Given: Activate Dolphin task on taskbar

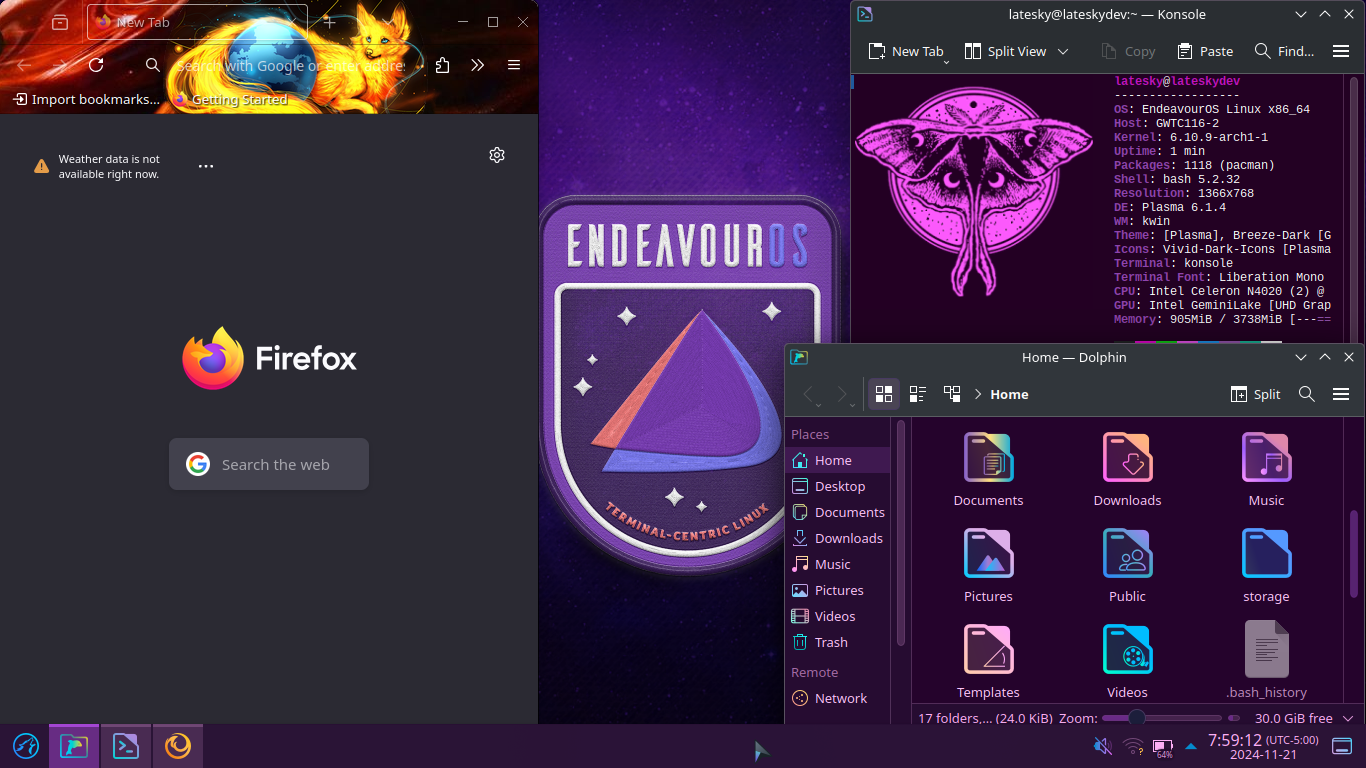Looking at the screenshot, I should click(x=74, y=746).
